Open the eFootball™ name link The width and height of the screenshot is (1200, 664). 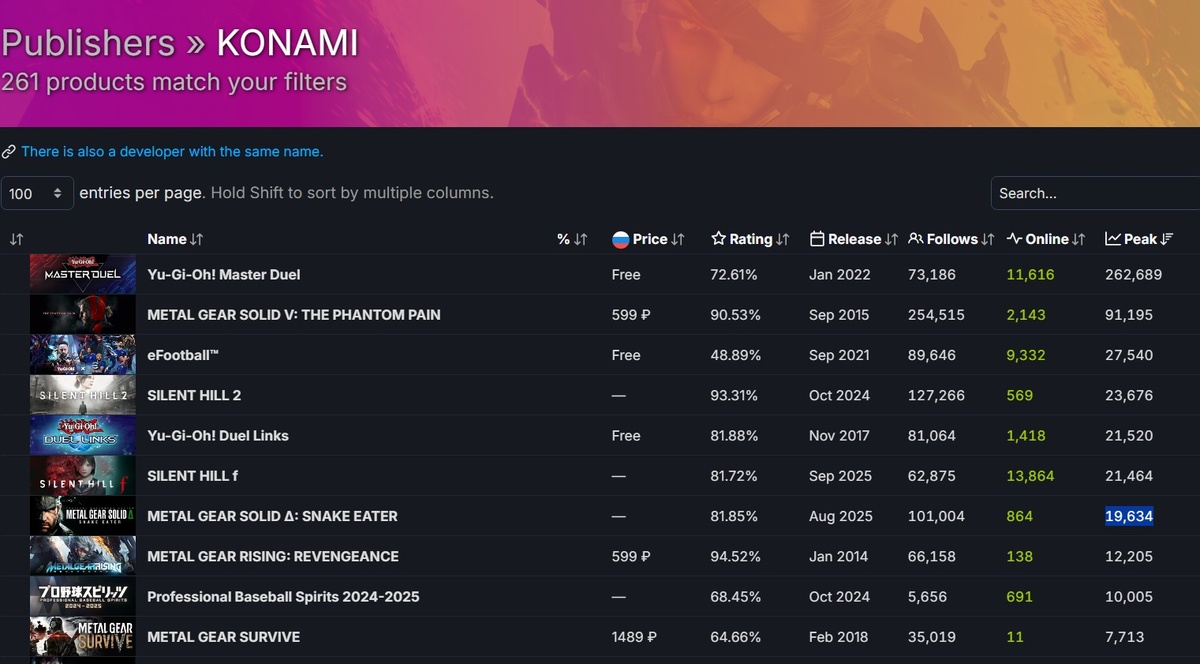pos(183,355)
